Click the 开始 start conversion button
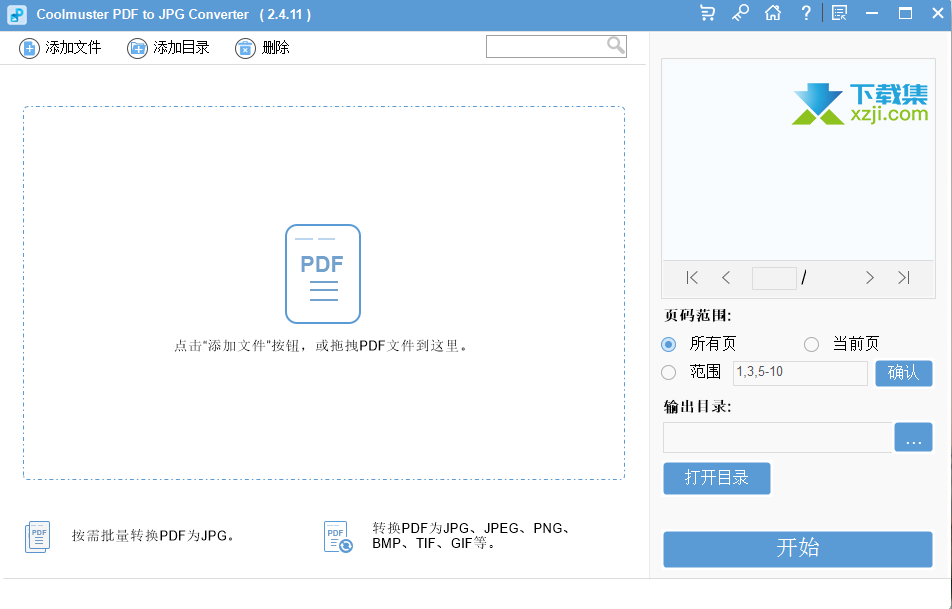This screenshot has width=952, height=609. click(x=798, y=549)
